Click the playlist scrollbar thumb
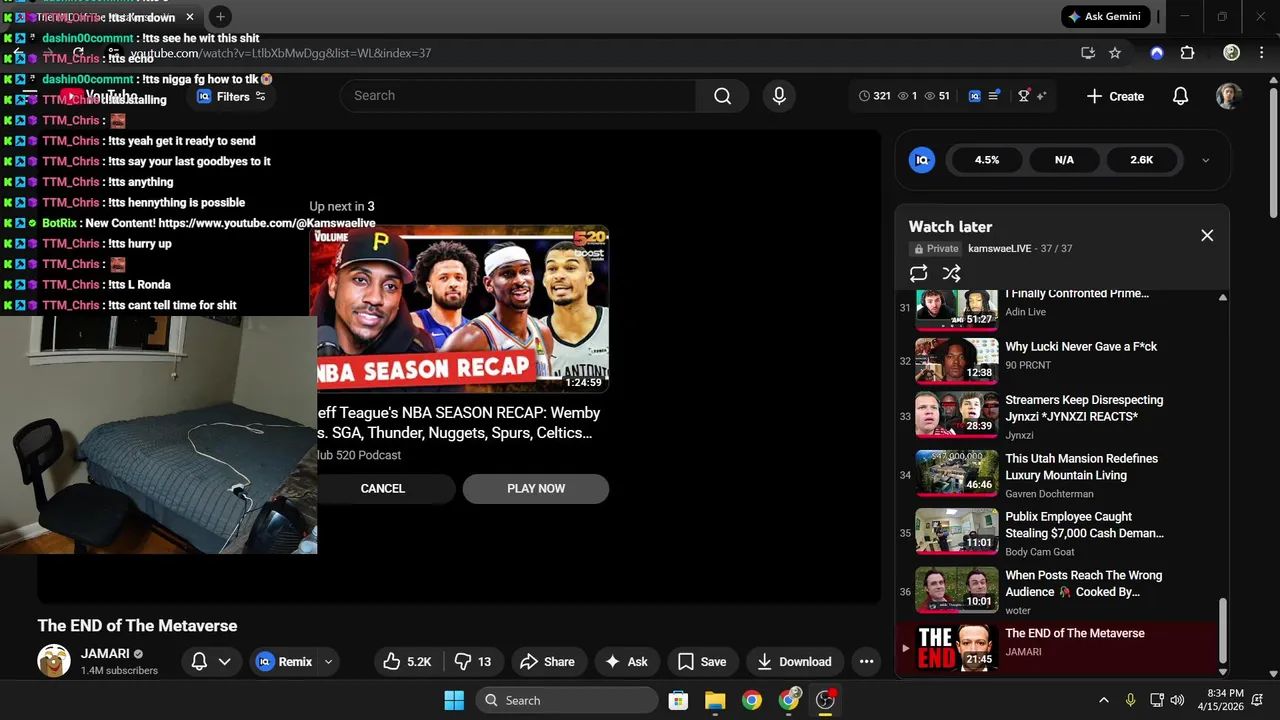The width and height of the screenshot is (1280, 720). click(x=1222, y=631)
